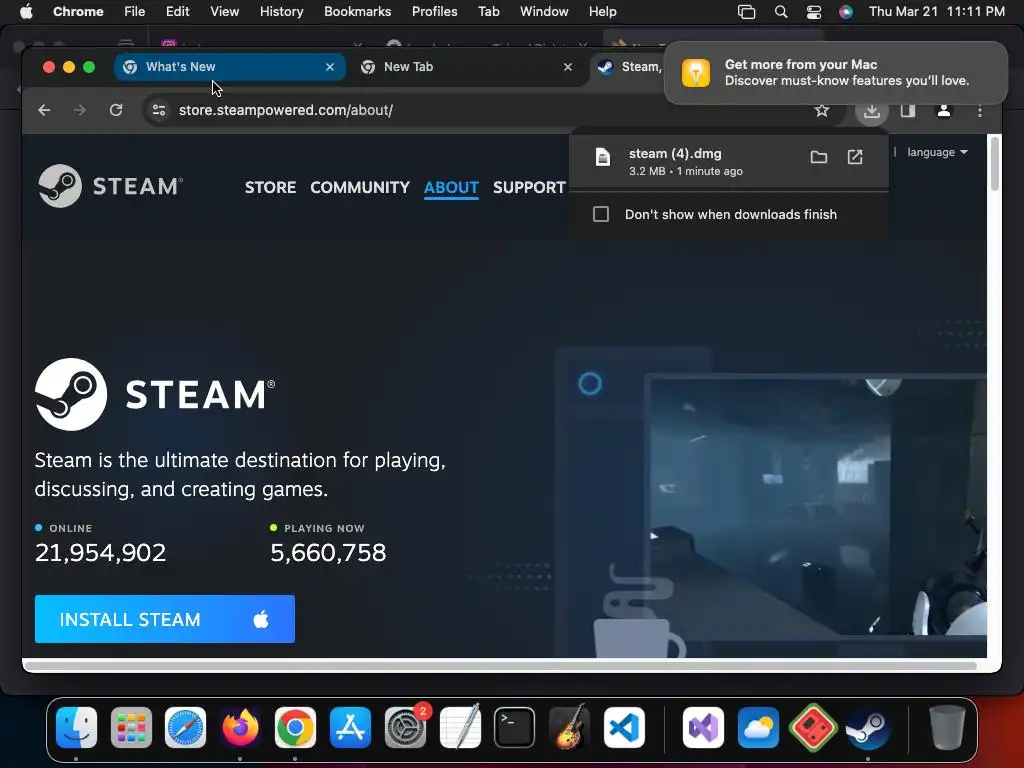Open the Window menu
Image resolution: width=1024 pixels, height=768 pixels.
[x=544, y=12]
